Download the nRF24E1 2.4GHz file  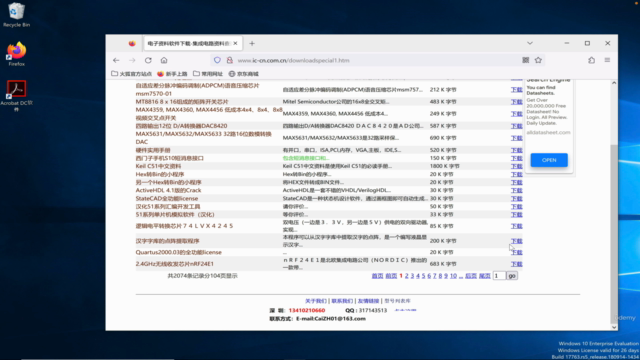pyautogui.click(x=517, y=264)
